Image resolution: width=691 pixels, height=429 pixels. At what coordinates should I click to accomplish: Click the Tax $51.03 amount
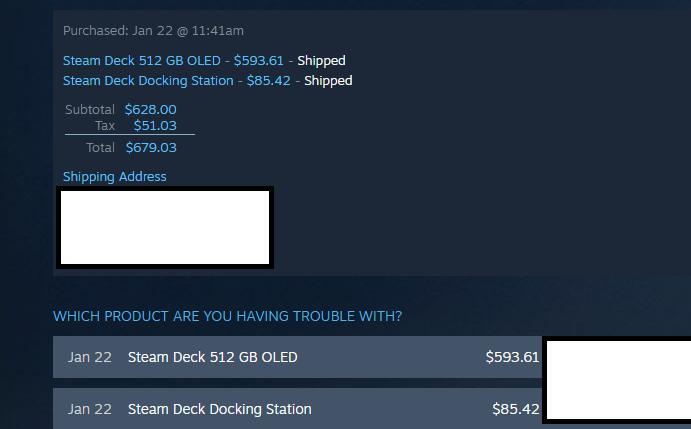155,126
